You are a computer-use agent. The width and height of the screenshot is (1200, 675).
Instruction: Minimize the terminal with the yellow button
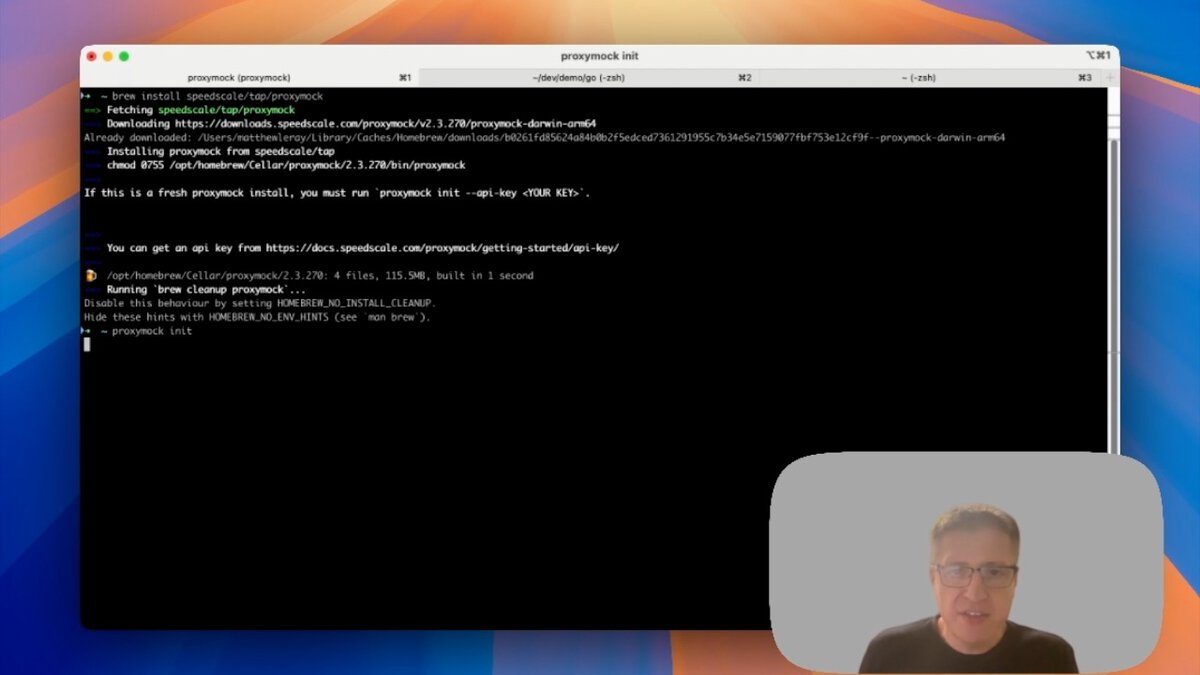pyautogui.click(x=108, y=56)
